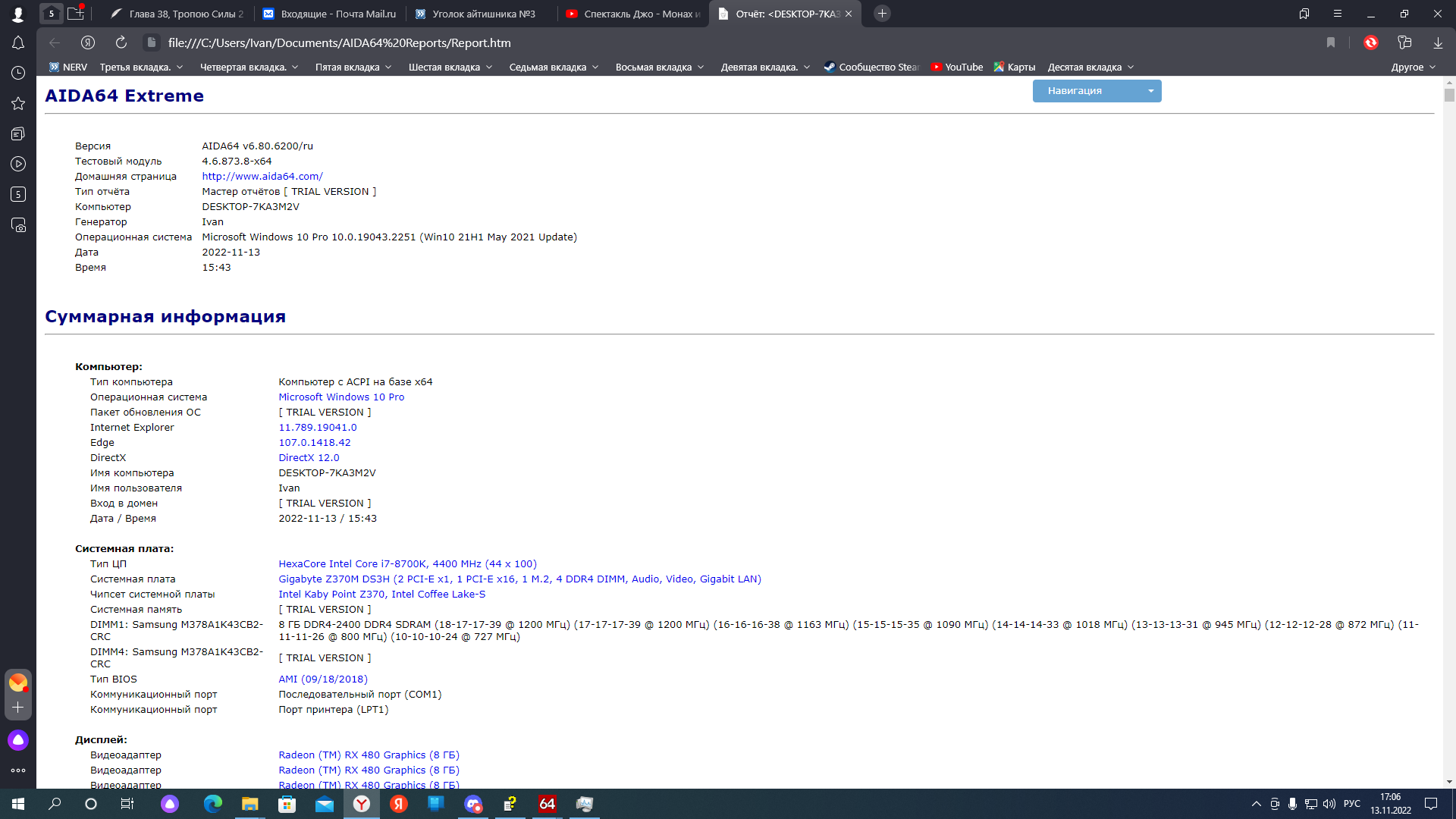Open Gigabyte Z370M DS3H motherboard link

point(519,579)
